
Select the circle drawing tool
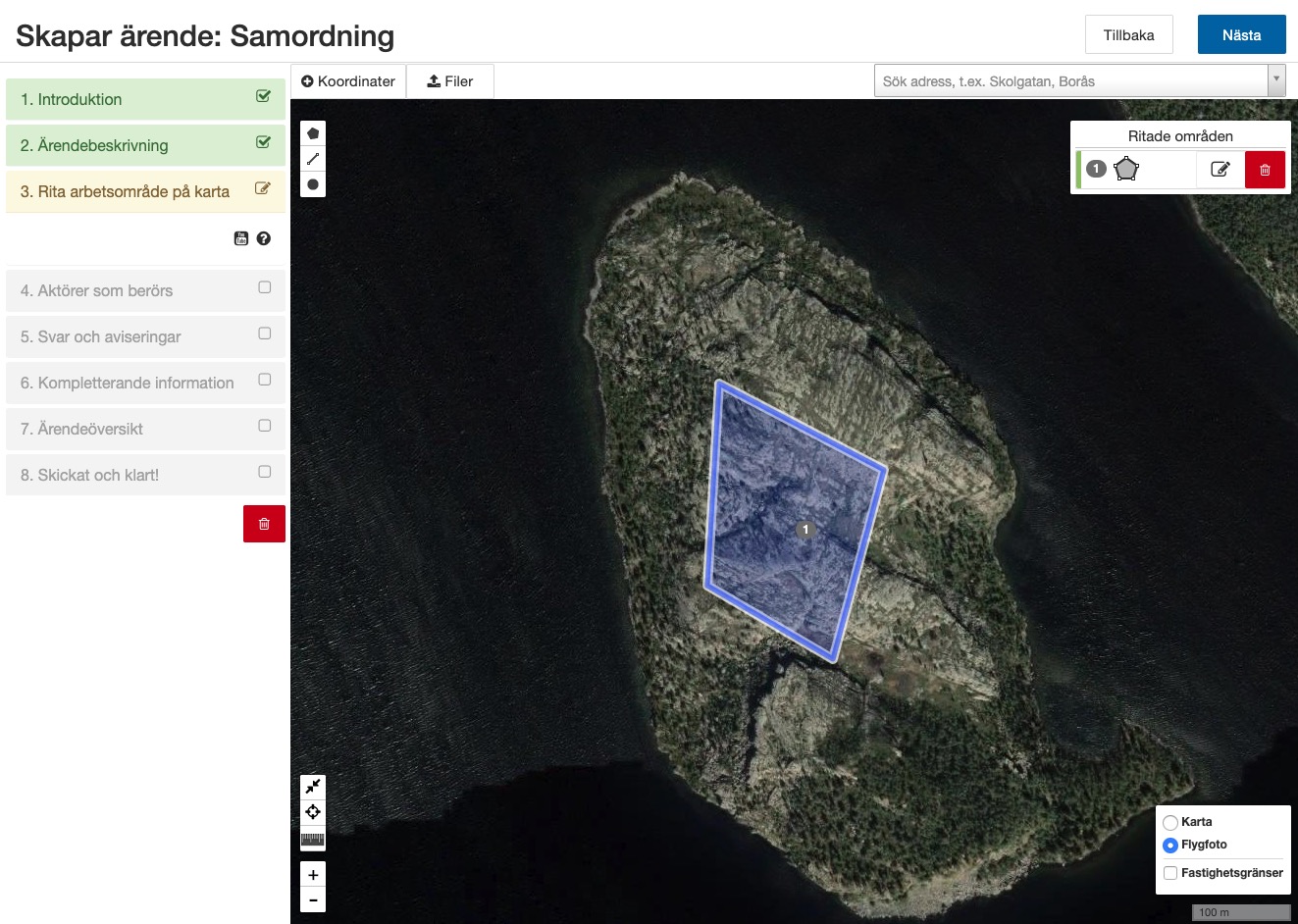coord(312,183)
